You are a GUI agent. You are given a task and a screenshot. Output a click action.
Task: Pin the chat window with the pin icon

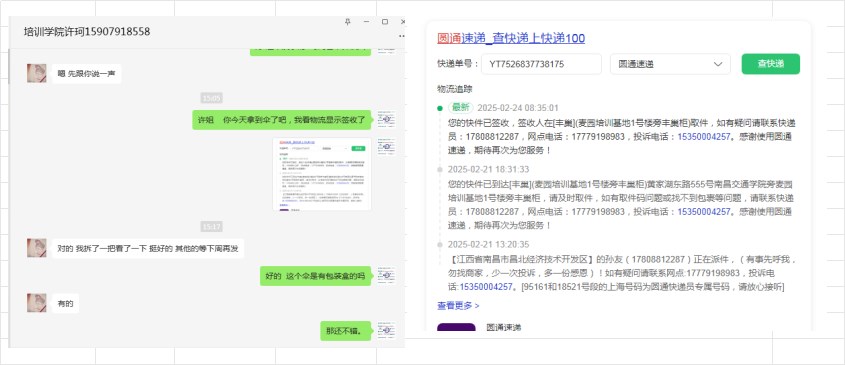347,22
